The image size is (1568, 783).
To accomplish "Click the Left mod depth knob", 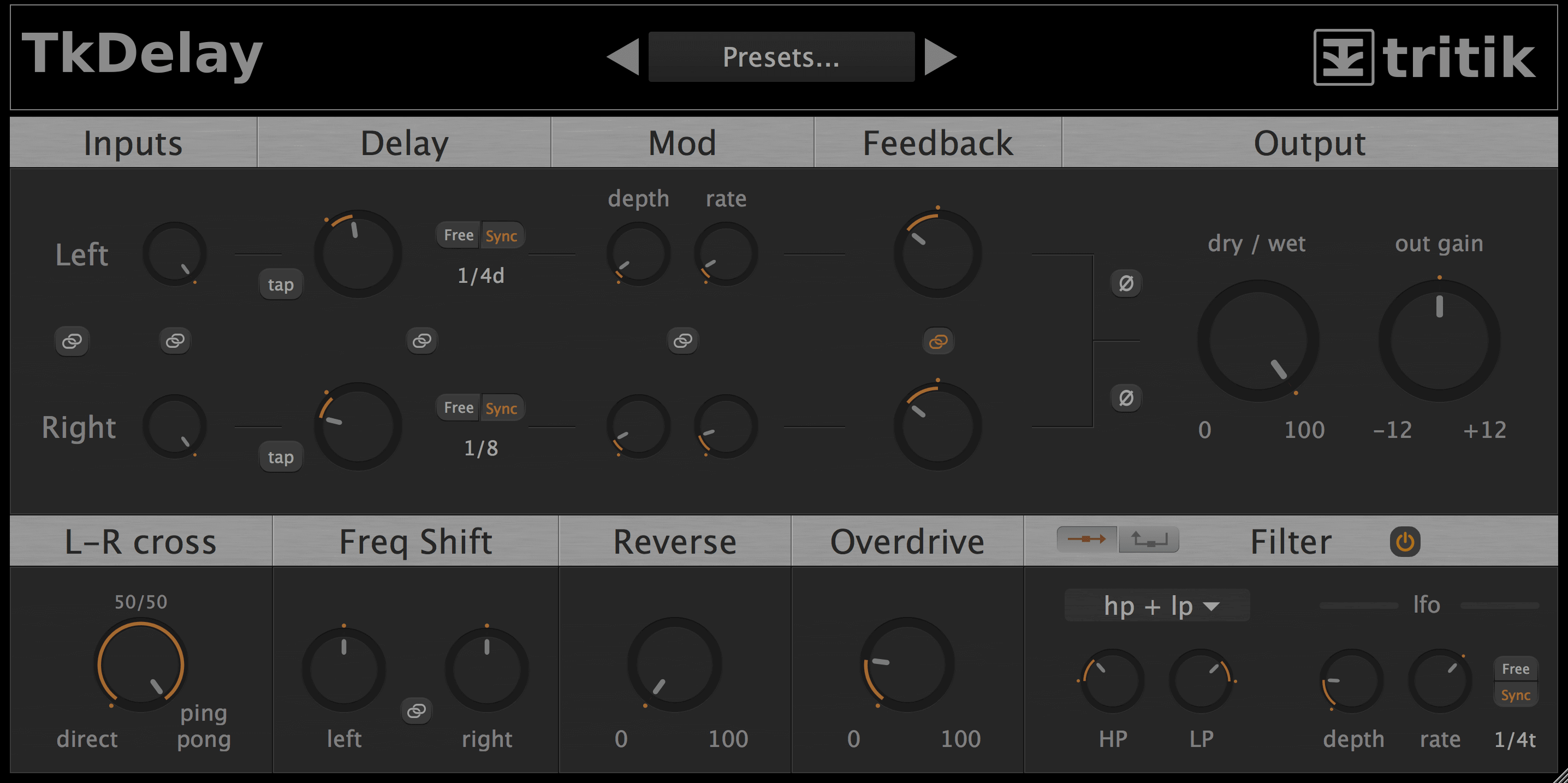I will pos(639,253).
